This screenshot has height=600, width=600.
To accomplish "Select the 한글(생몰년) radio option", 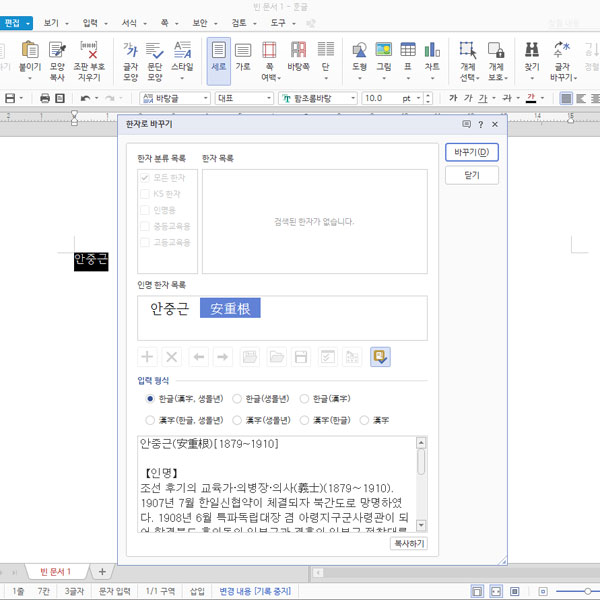I will (237, 399).
